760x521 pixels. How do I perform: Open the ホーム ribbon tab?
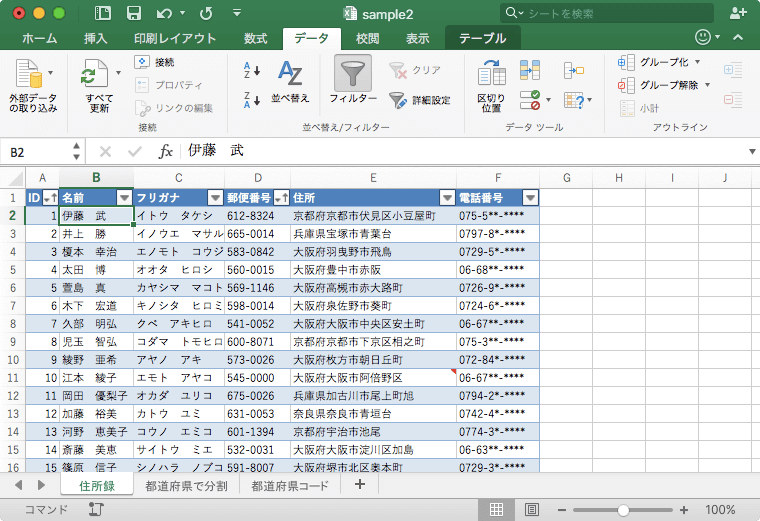(40, 38)
